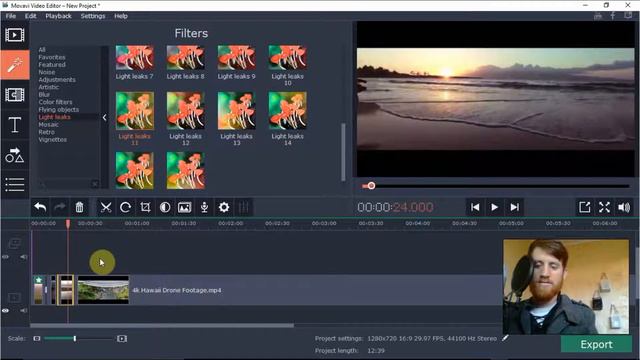Viewport: 640px width, 360px height.
Task: Click the Undo arrow
Action: coord(40,207)
